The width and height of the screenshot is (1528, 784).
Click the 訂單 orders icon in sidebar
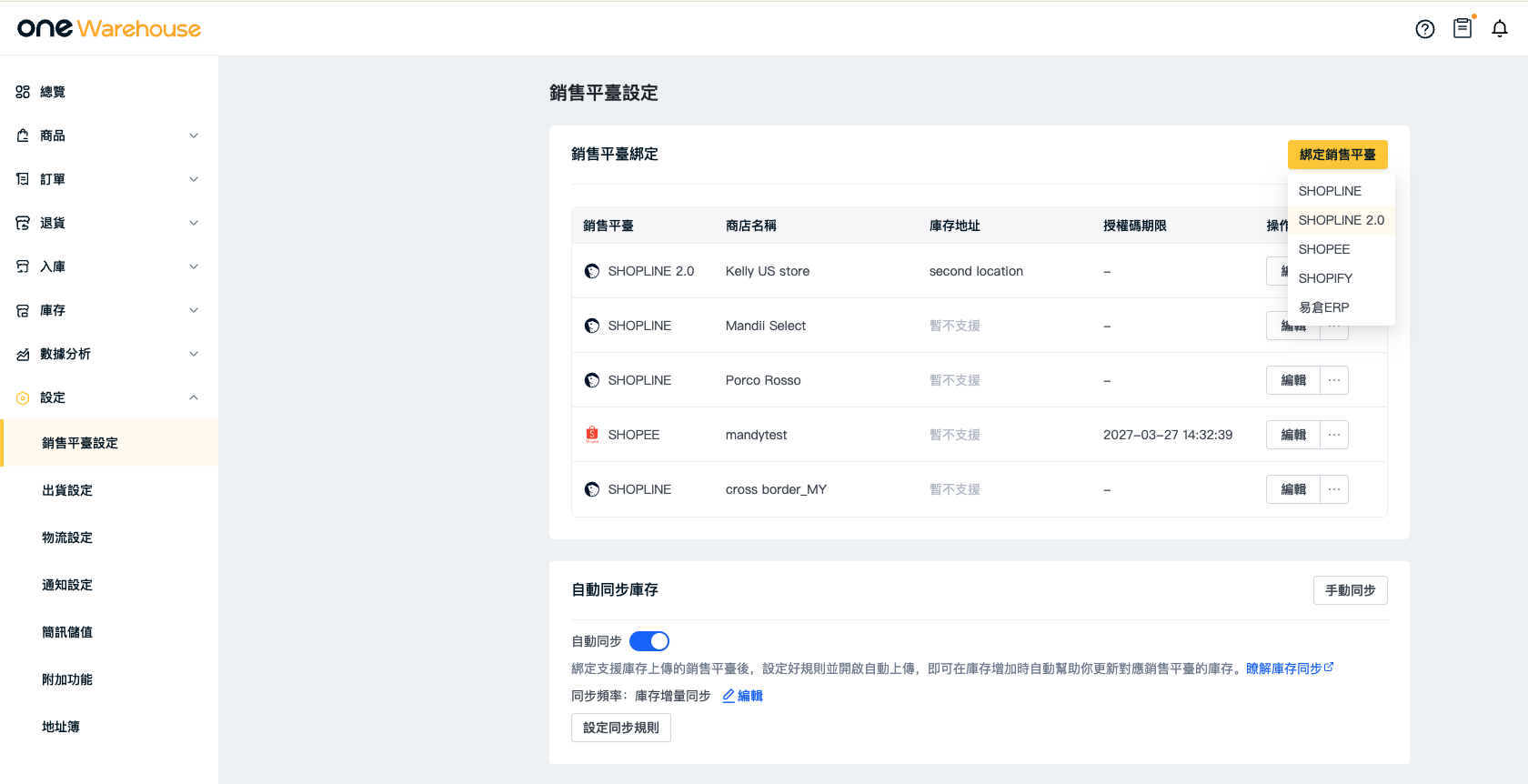(23, 179)
